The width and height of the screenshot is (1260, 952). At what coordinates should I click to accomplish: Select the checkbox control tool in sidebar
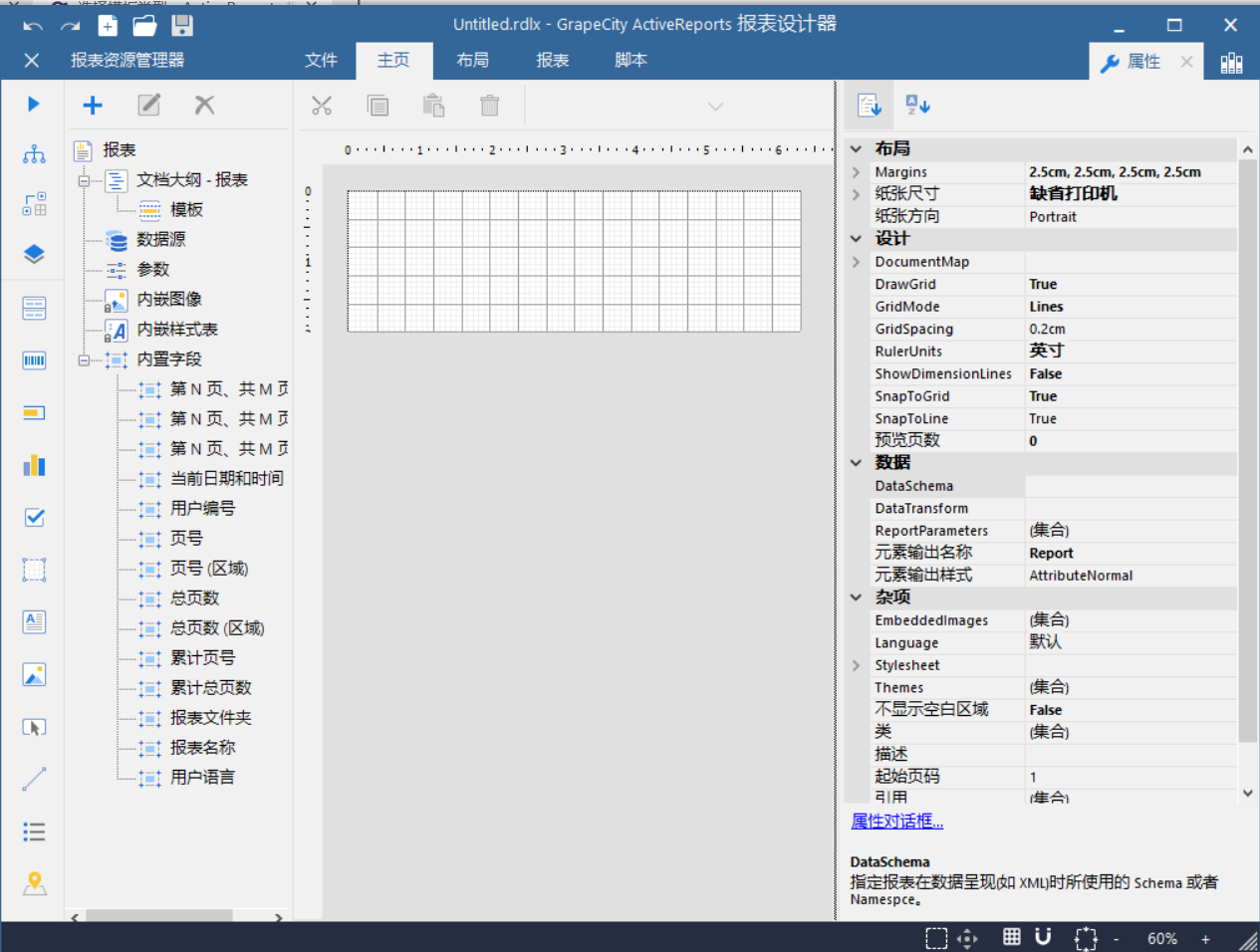pyautogui.click(x=34, y=517)
